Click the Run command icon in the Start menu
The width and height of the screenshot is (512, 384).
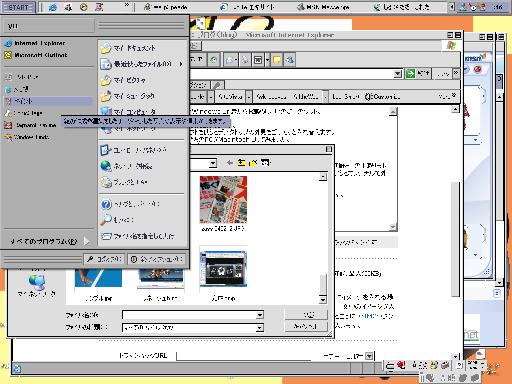click(x=106, y=236)
